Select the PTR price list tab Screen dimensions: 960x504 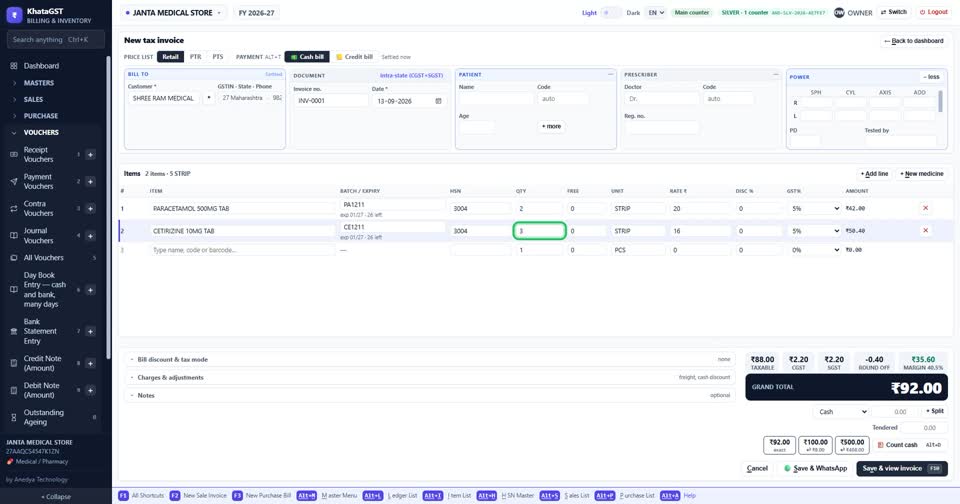click(195, 57)
